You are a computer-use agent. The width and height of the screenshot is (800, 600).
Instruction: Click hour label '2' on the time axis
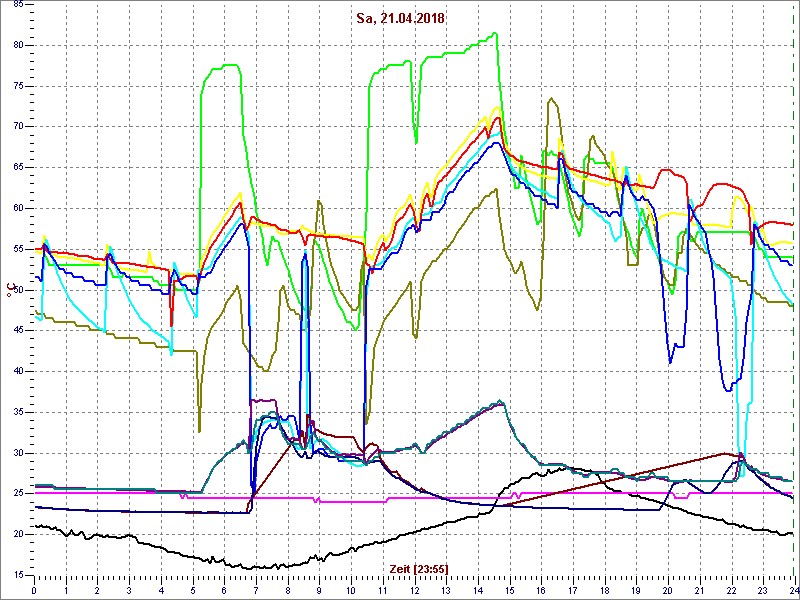97,591
